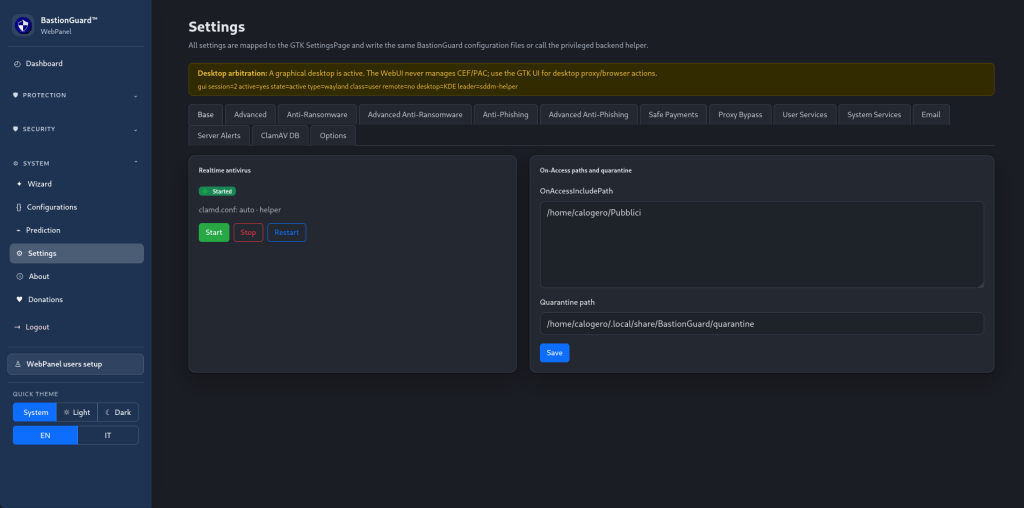Click the Logout arrow icon
The height and width of the screenshot is (508, 1024).
[17, 327]
